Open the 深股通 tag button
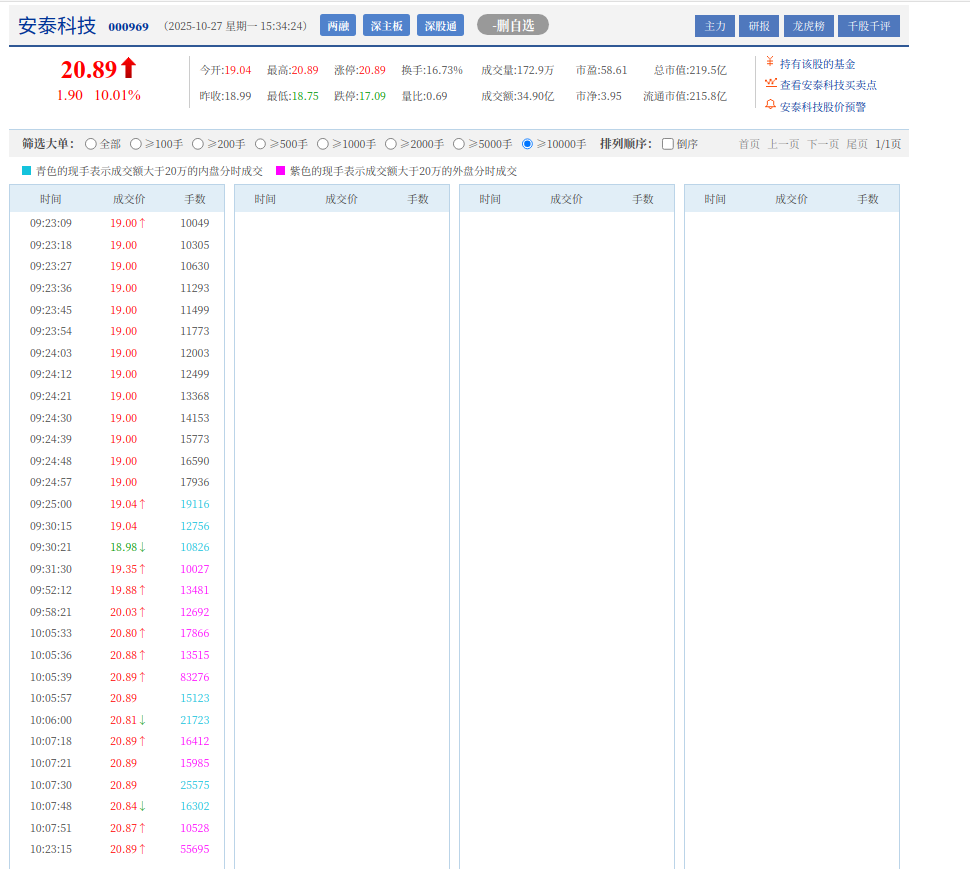 tap(440, 25)
